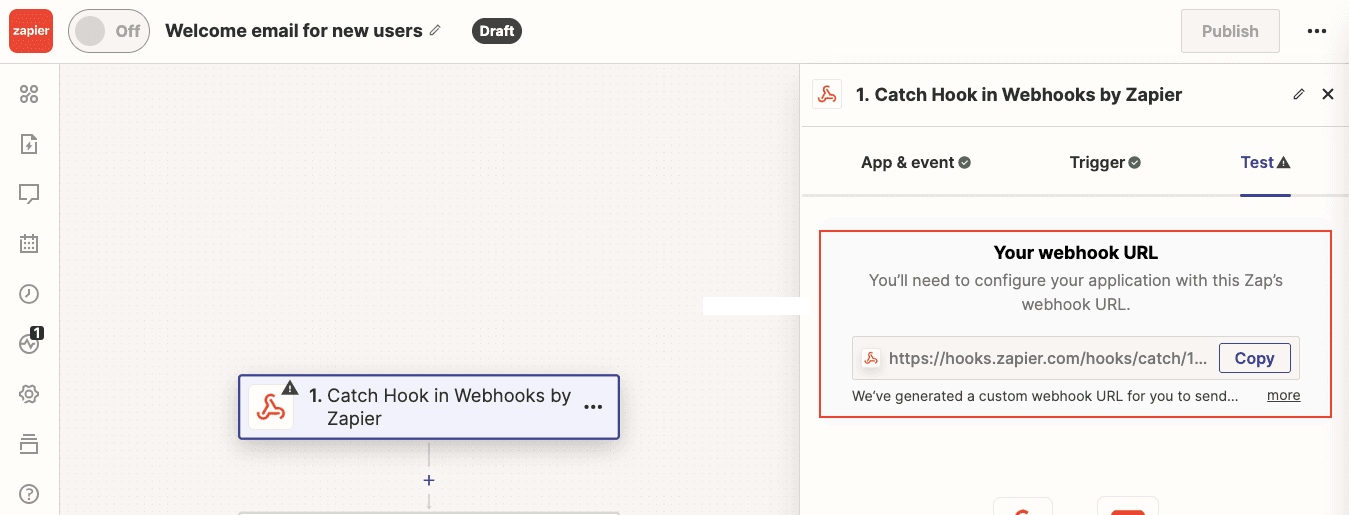Copy the webhook URL
The height and width of the screenshot is (515, 1349).
[1254, 358]
